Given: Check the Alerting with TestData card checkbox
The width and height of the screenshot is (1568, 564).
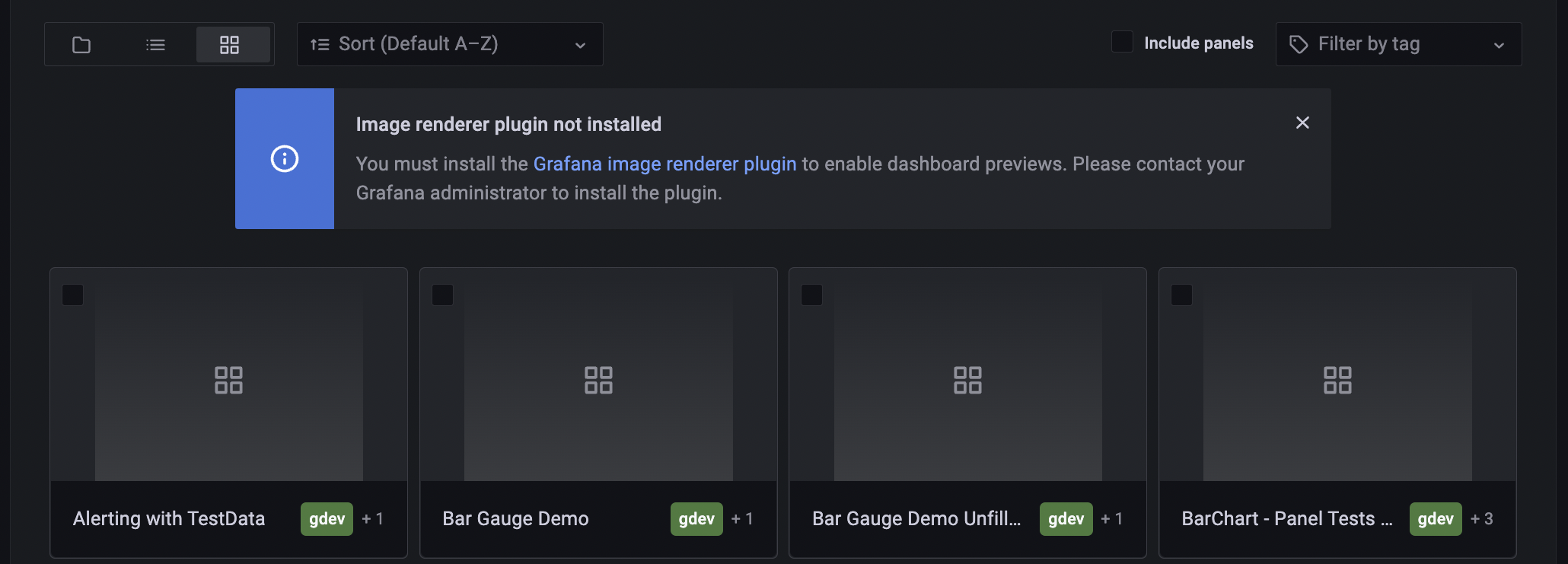Looking at the screenshot, I should click(73, 295).
